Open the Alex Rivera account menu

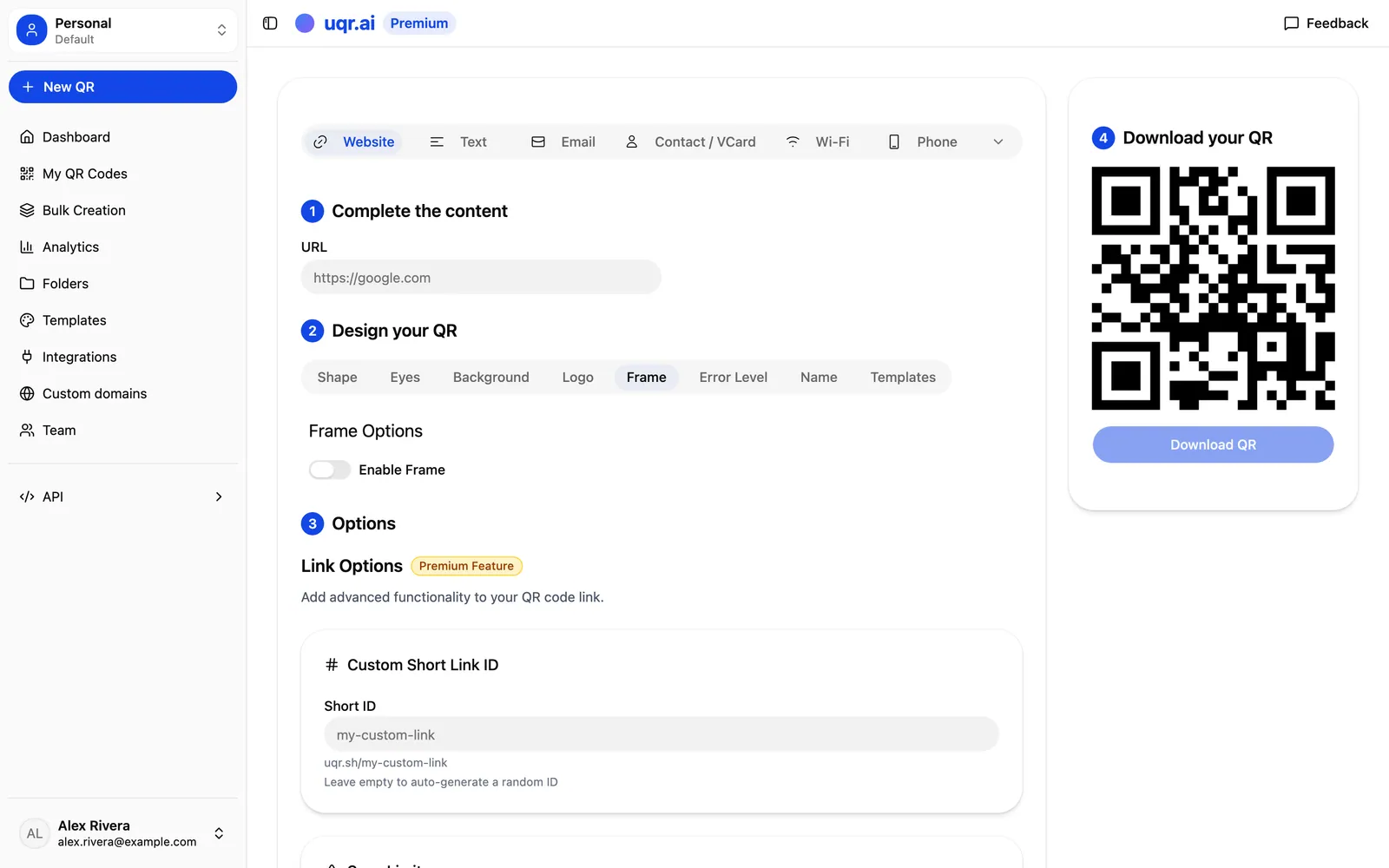123,833
